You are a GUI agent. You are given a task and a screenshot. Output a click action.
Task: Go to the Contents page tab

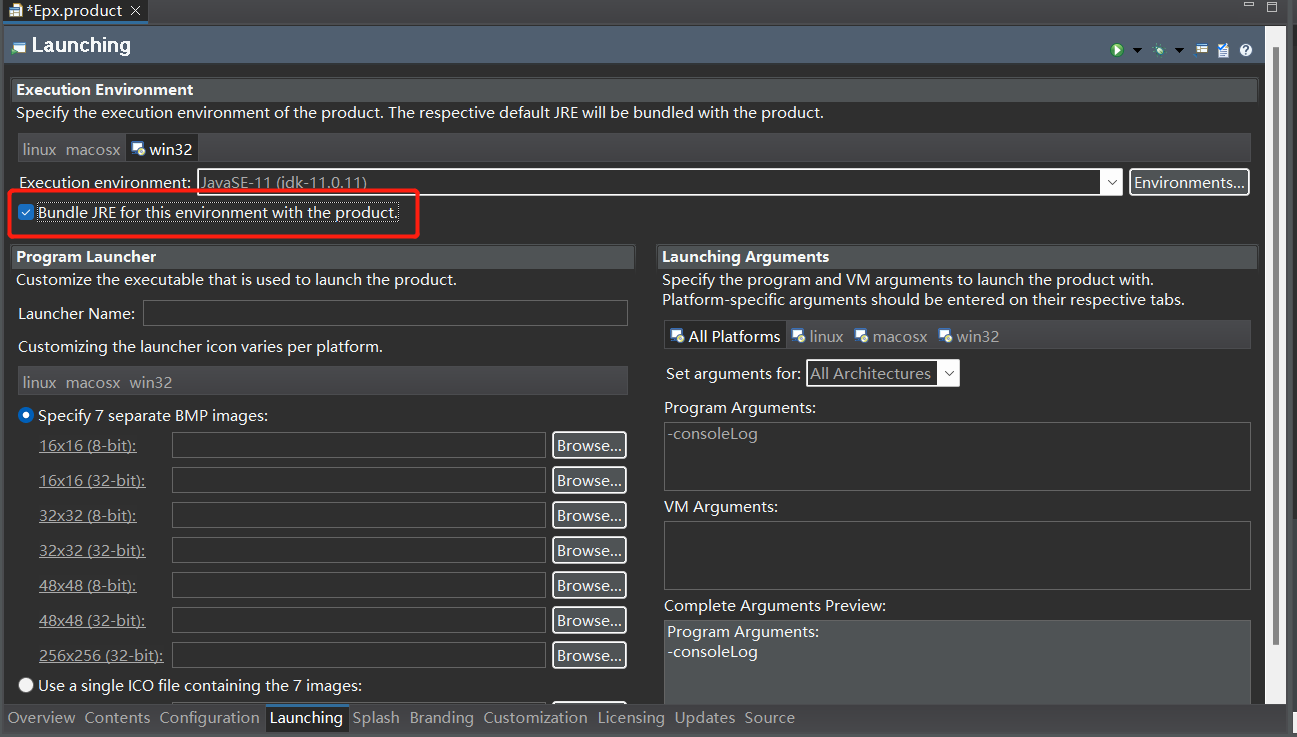pyautogui.click(x=117, y=718)
